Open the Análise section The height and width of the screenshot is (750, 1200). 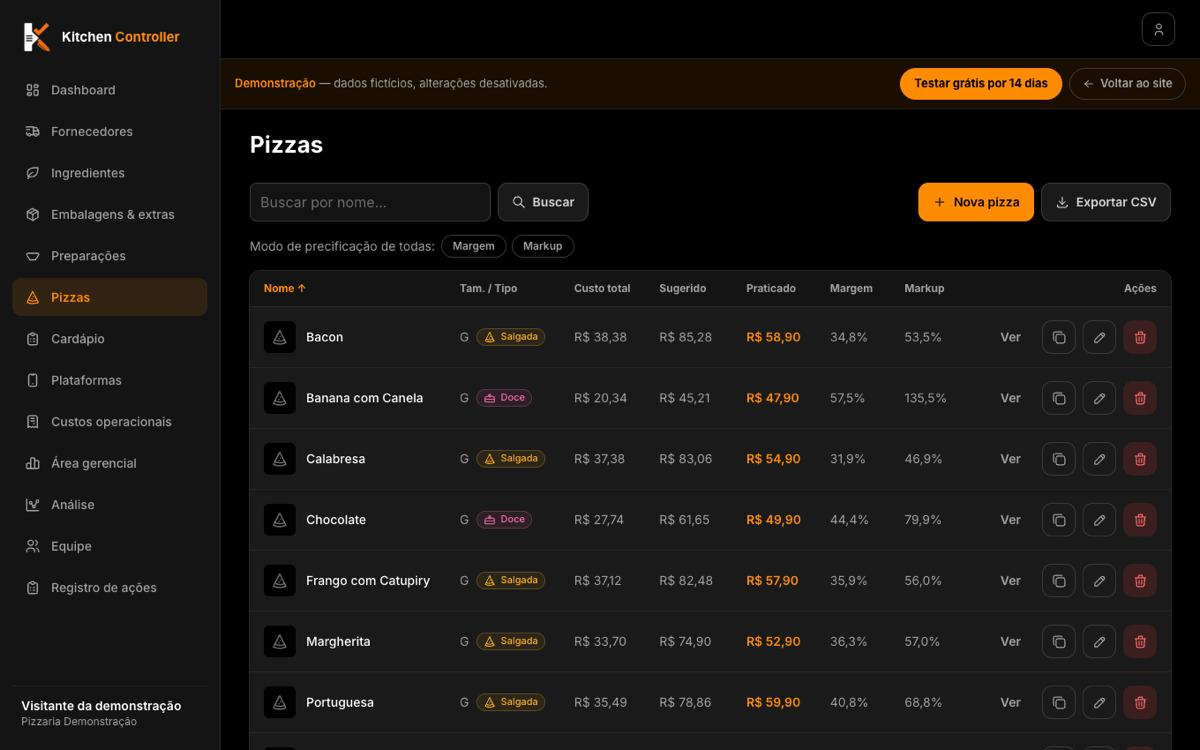coord(110,505)
